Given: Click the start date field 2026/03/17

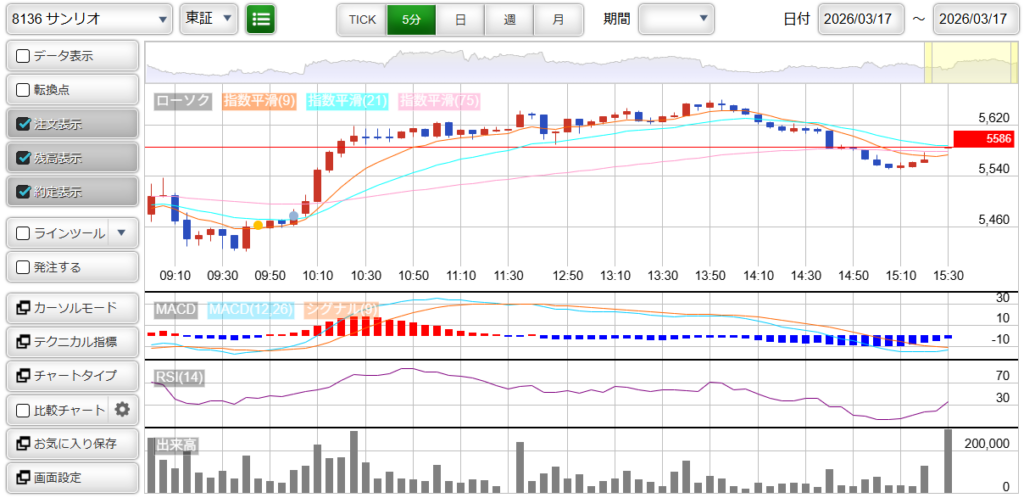Looking at the screenshot, I should (x=860, y=19).
